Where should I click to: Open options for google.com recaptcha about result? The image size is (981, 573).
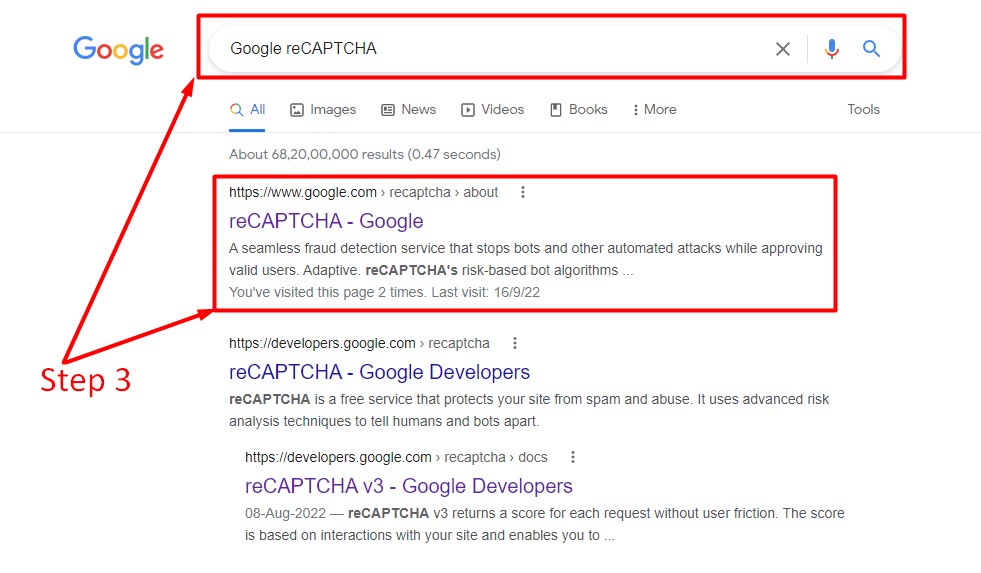523,192
